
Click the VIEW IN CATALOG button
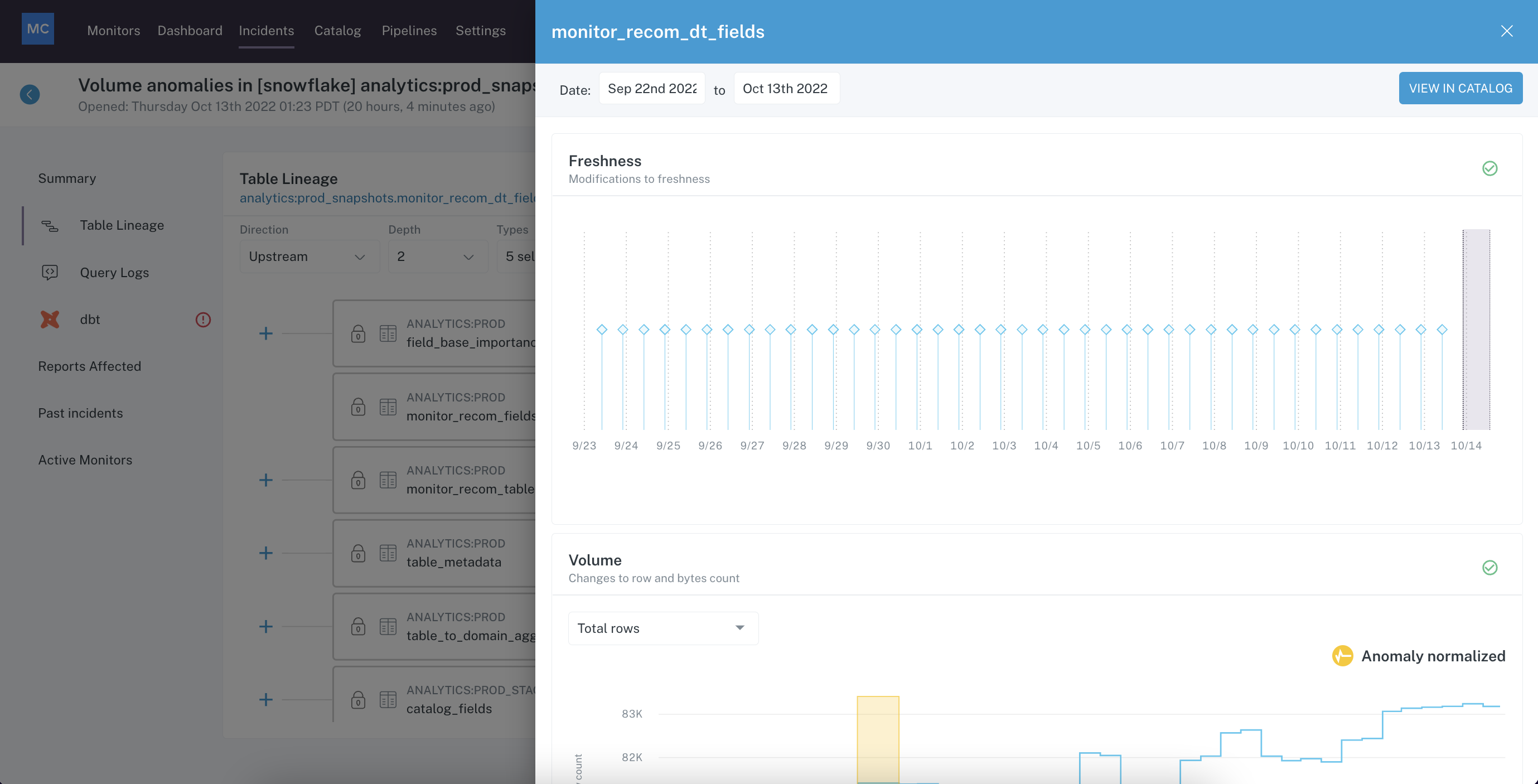pyautogui.click(x=1460, y=88)
